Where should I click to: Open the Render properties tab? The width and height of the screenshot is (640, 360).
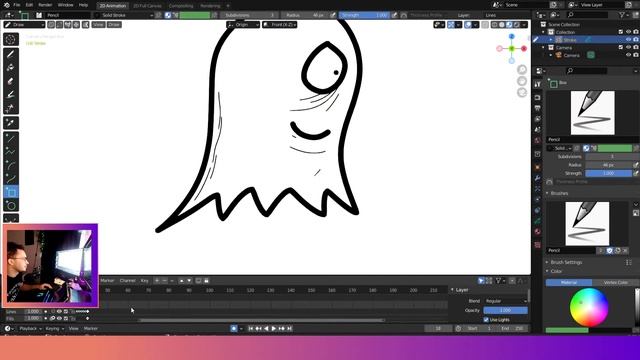tap(538, 98)
